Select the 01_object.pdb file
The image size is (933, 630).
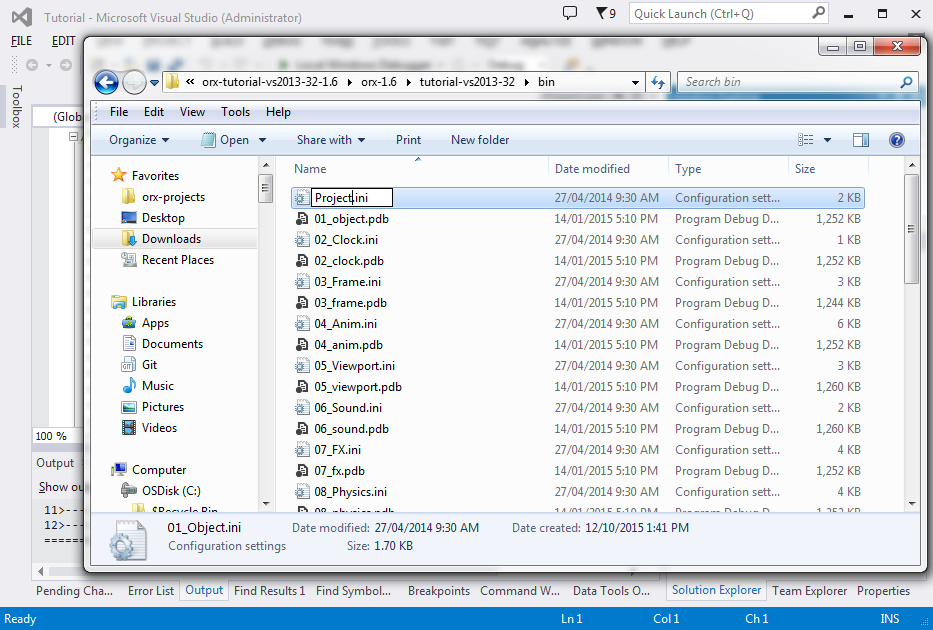[351, 219]
